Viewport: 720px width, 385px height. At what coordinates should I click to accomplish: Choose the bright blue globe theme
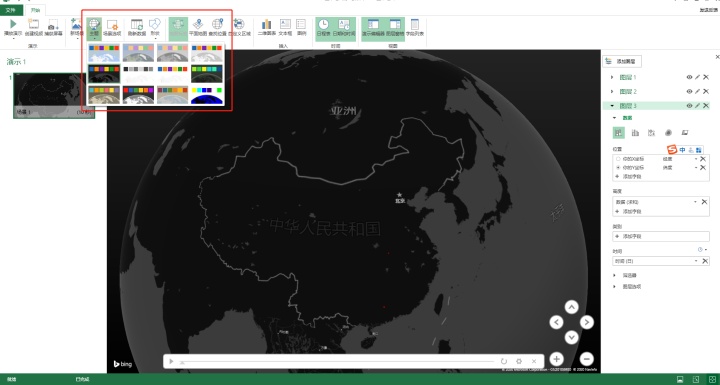(x=207, y=95)
